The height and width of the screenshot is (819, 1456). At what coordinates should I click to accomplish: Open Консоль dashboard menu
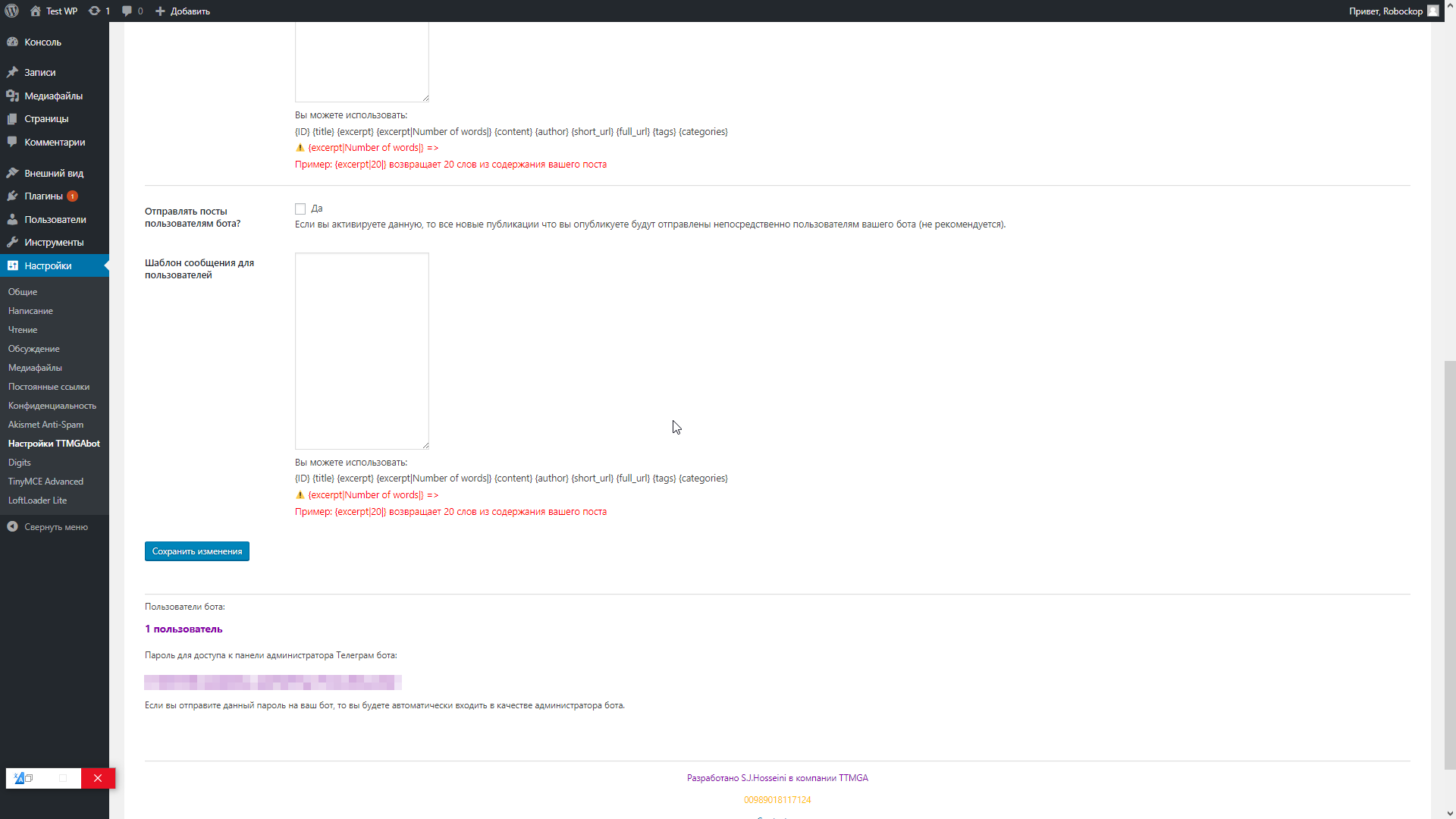[42, 42]
